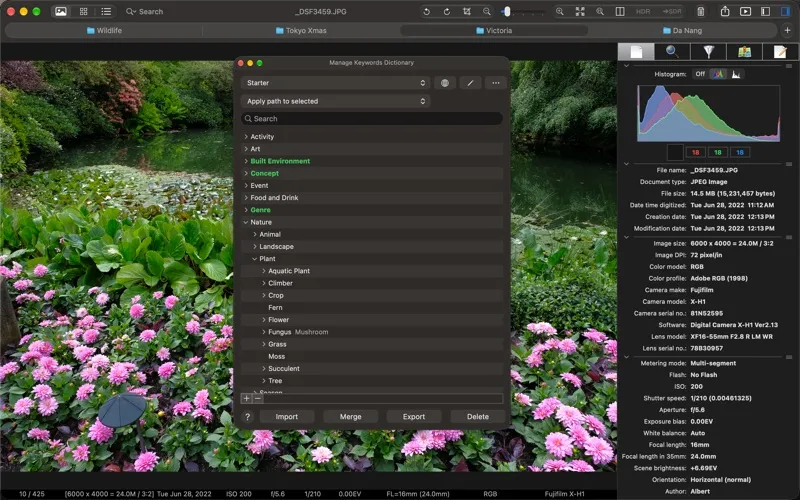Open the map location panel tab

(744, 52)
